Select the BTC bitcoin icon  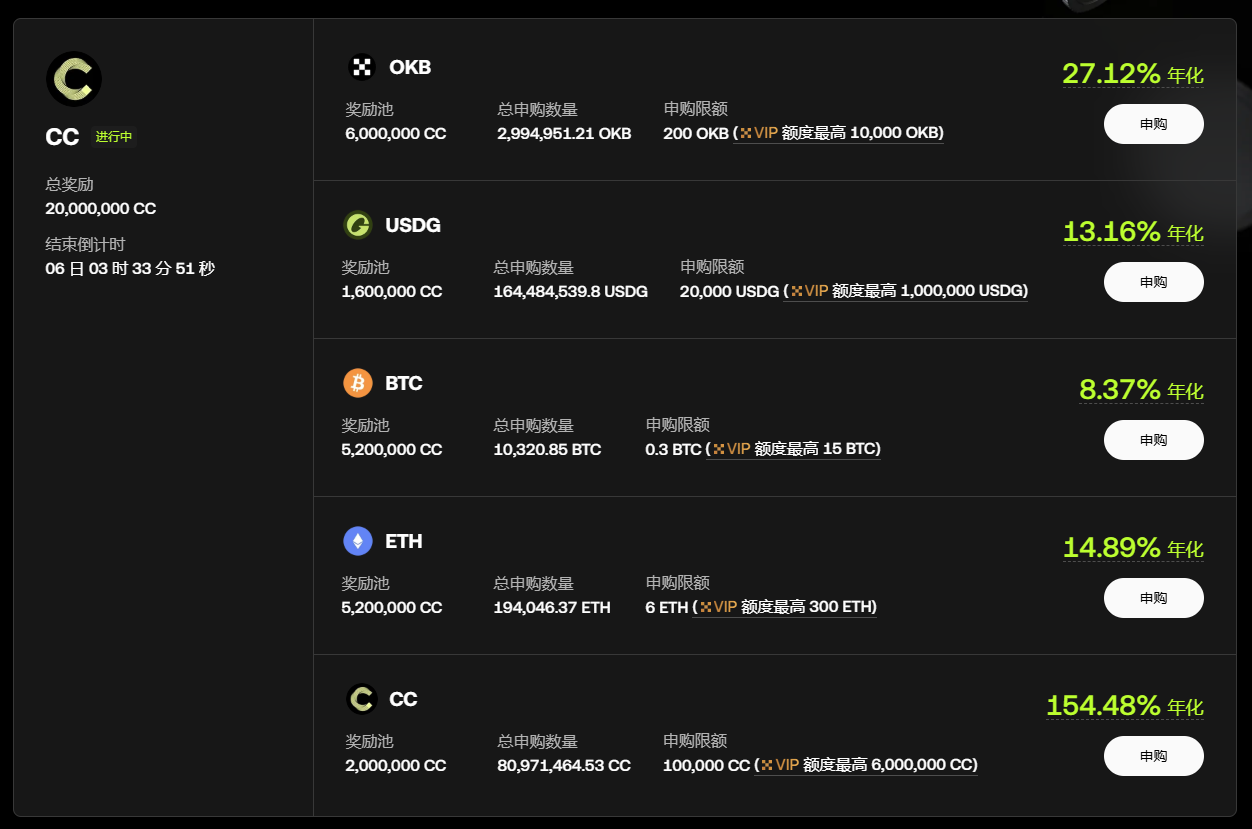[357, 383]
